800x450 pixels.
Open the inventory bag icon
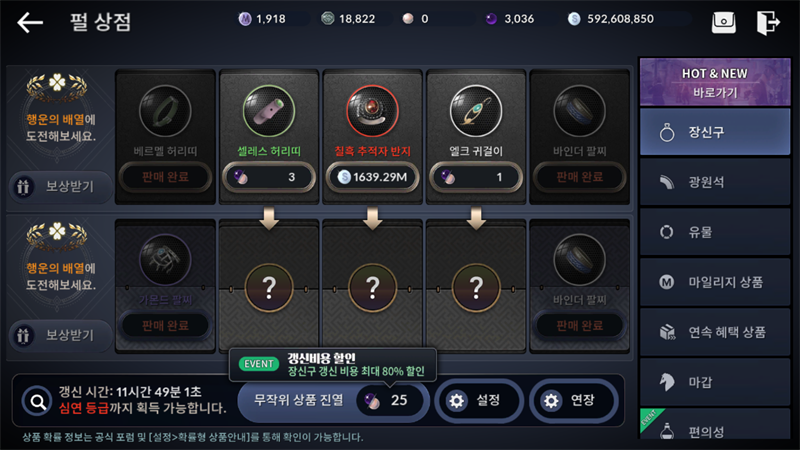click(x=723, y=22)
